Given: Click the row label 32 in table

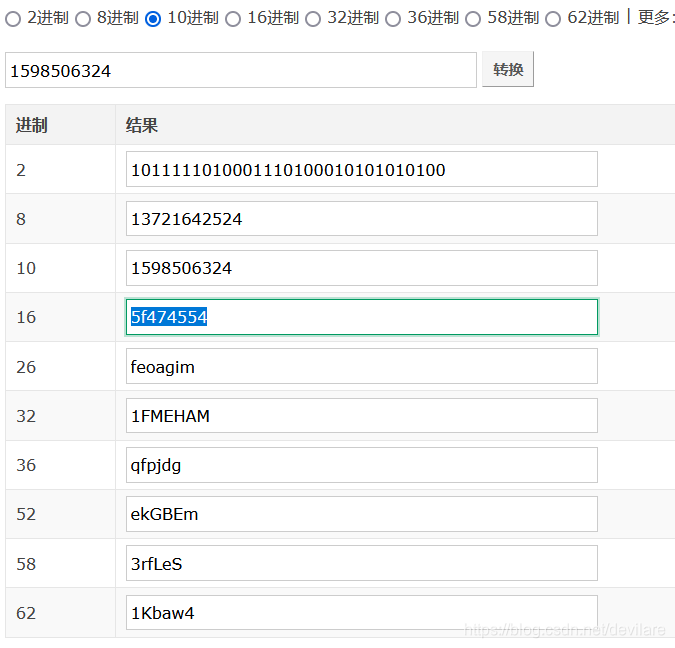Looking at the screenshot, I should [26, 416].
